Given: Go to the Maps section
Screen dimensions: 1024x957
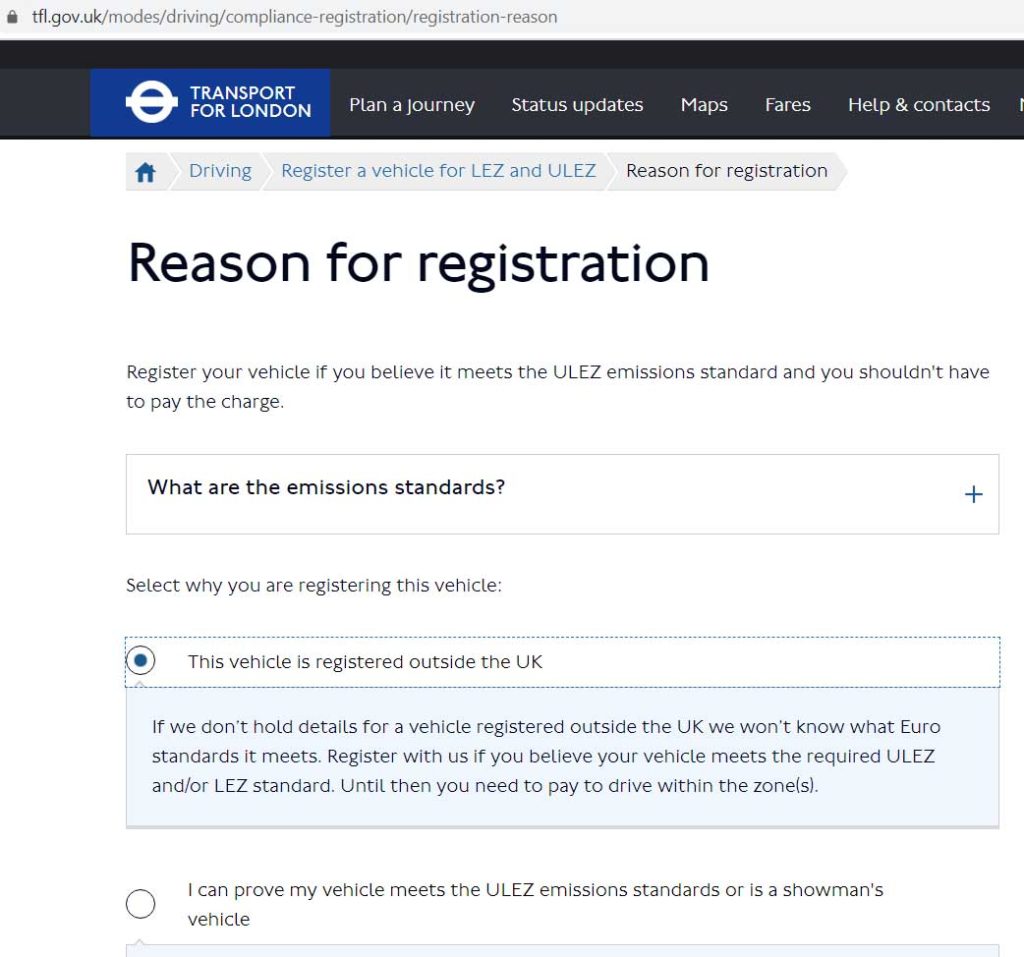Looking at the screenshot, I should 704,105.
